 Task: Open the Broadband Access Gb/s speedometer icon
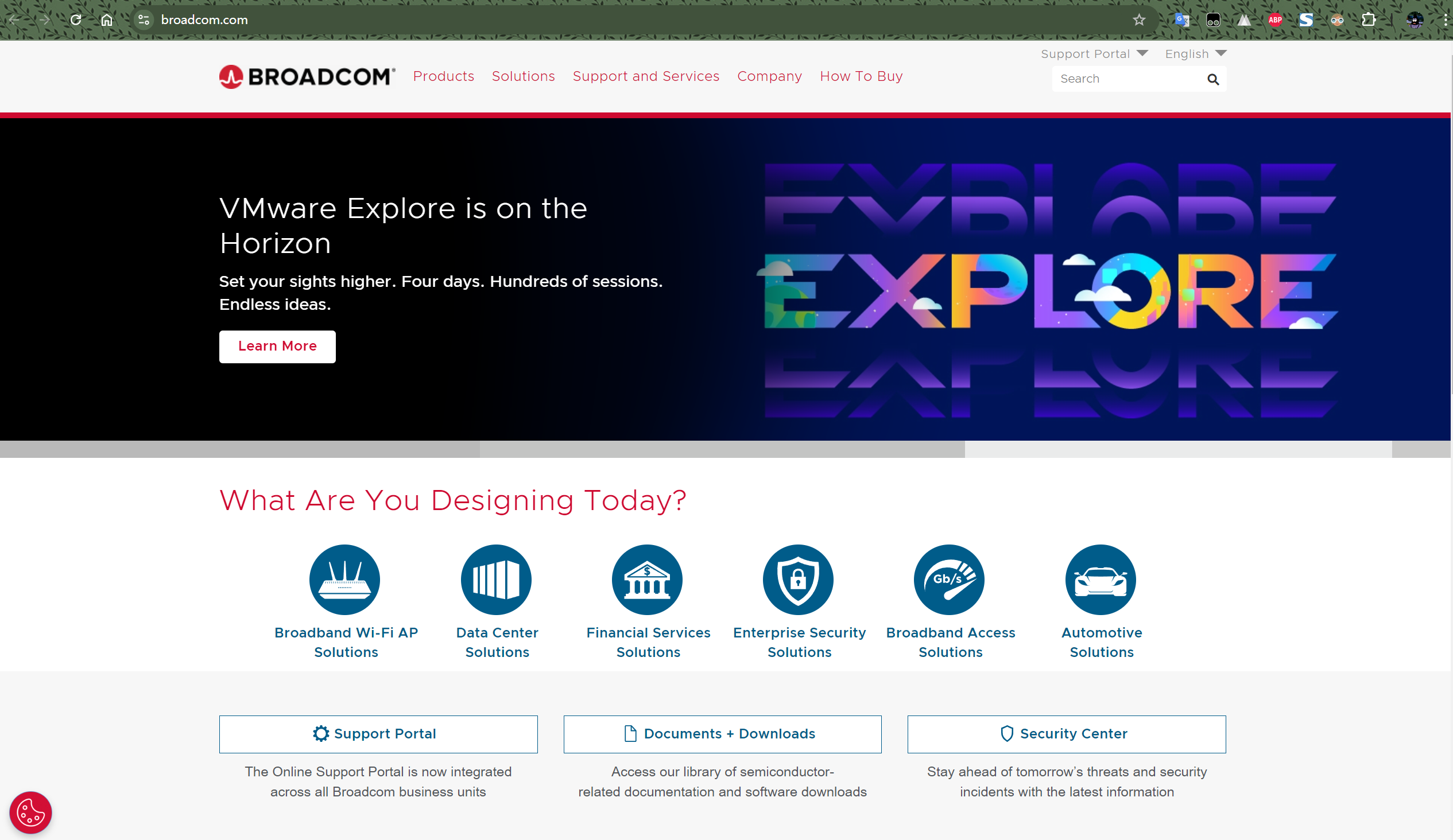949,580
